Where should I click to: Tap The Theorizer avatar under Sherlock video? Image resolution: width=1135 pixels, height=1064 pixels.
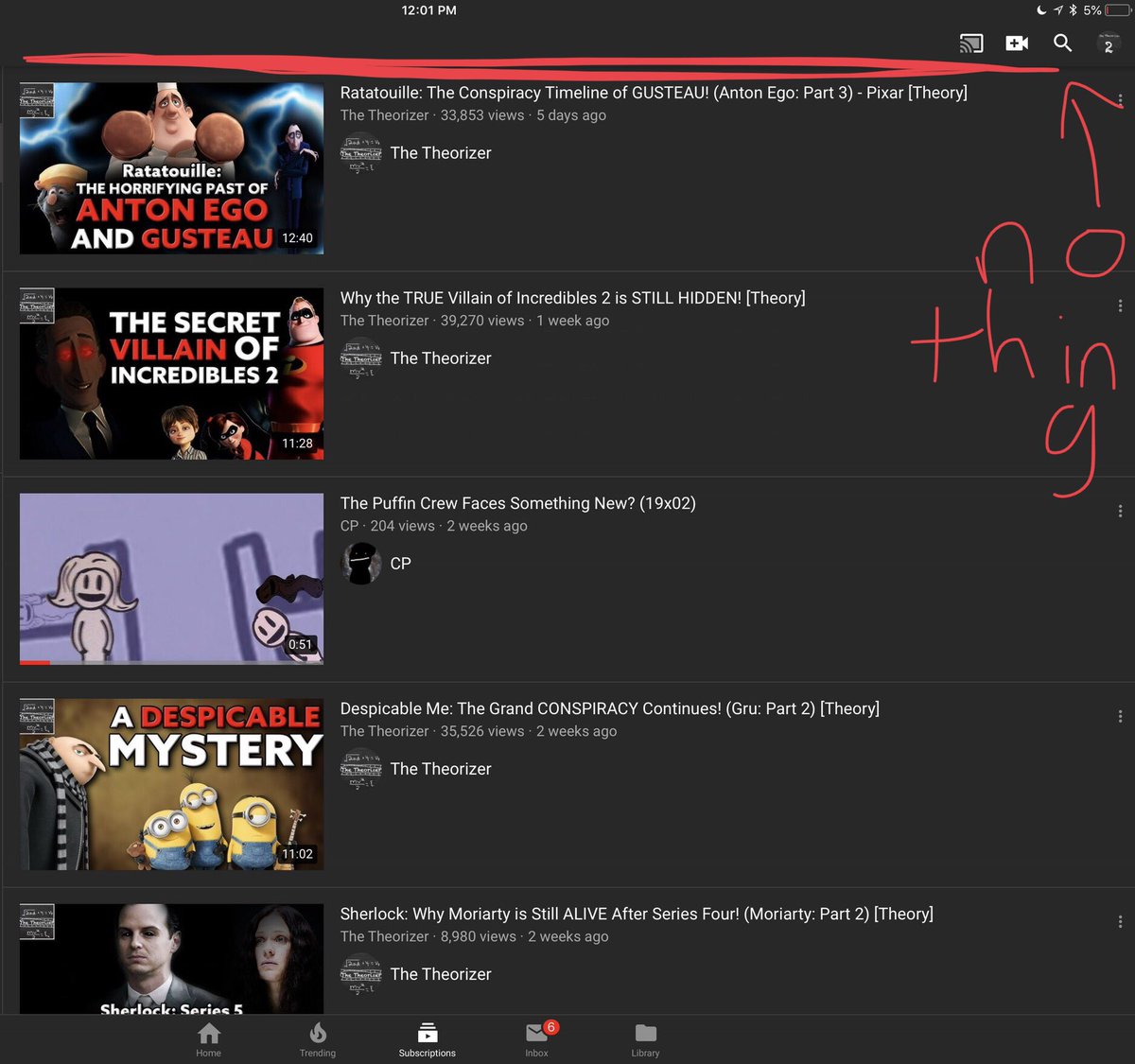point(360,974)
